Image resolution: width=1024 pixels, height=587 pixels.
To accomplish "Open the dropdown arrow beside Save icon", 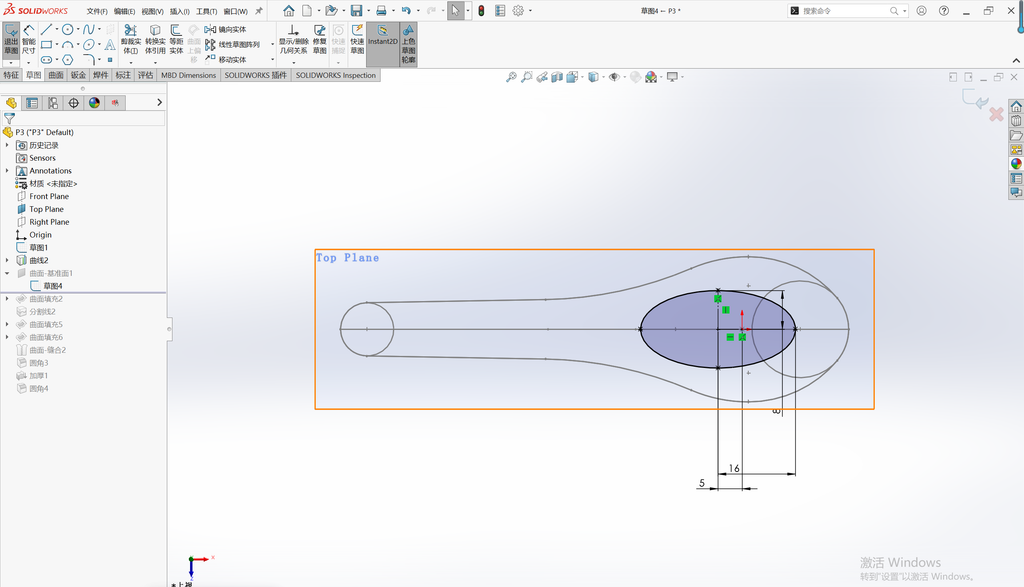I will point(368,11).
